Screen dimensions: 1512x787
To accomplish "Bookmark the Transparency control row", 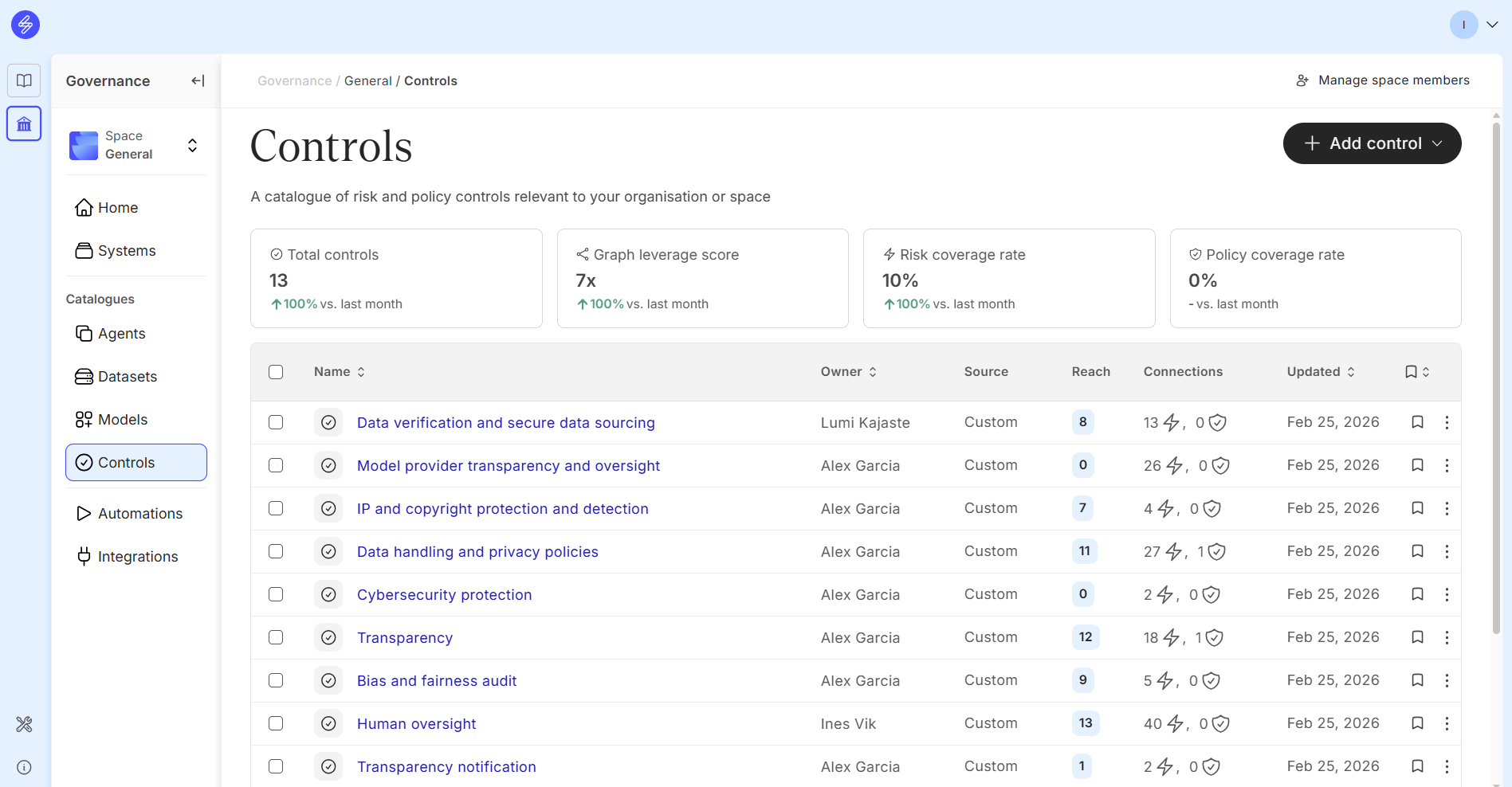I will click(1417, 637).
